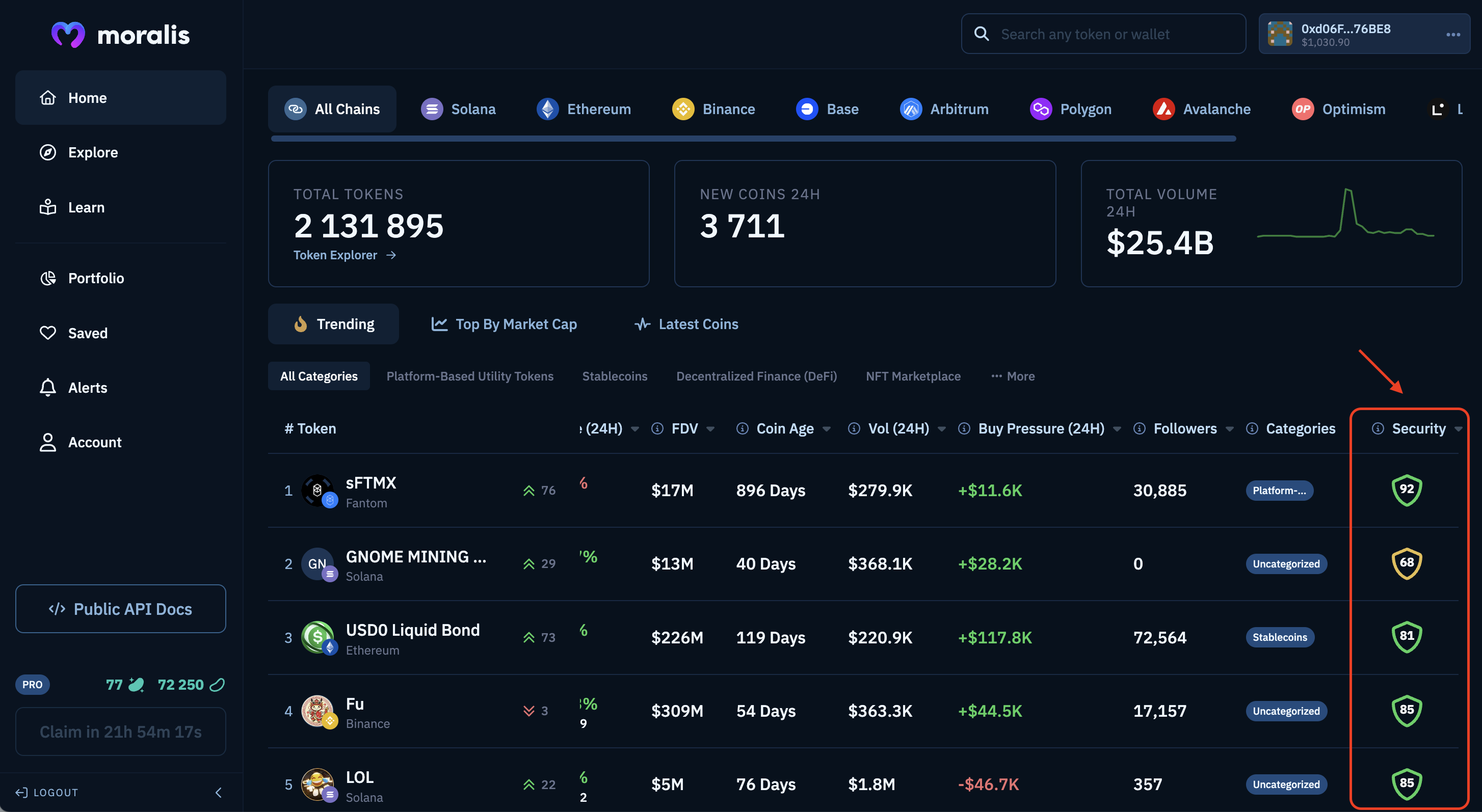Click the Claim countdown button
The height and width of the screenshot is (812, 1482).
click(120, 732)
